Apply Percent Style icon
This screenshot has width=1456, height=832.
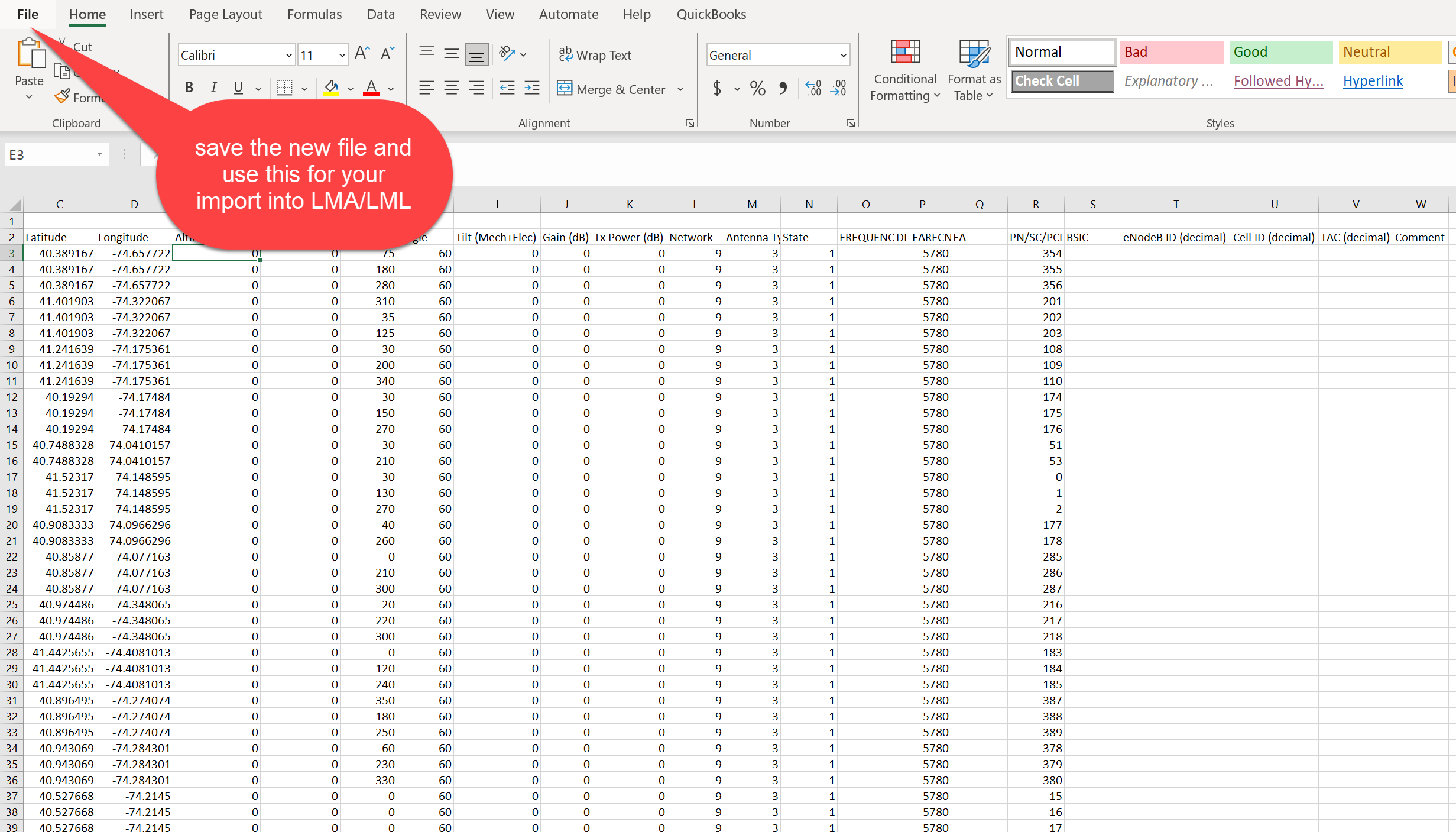click(x=757, y=89)
